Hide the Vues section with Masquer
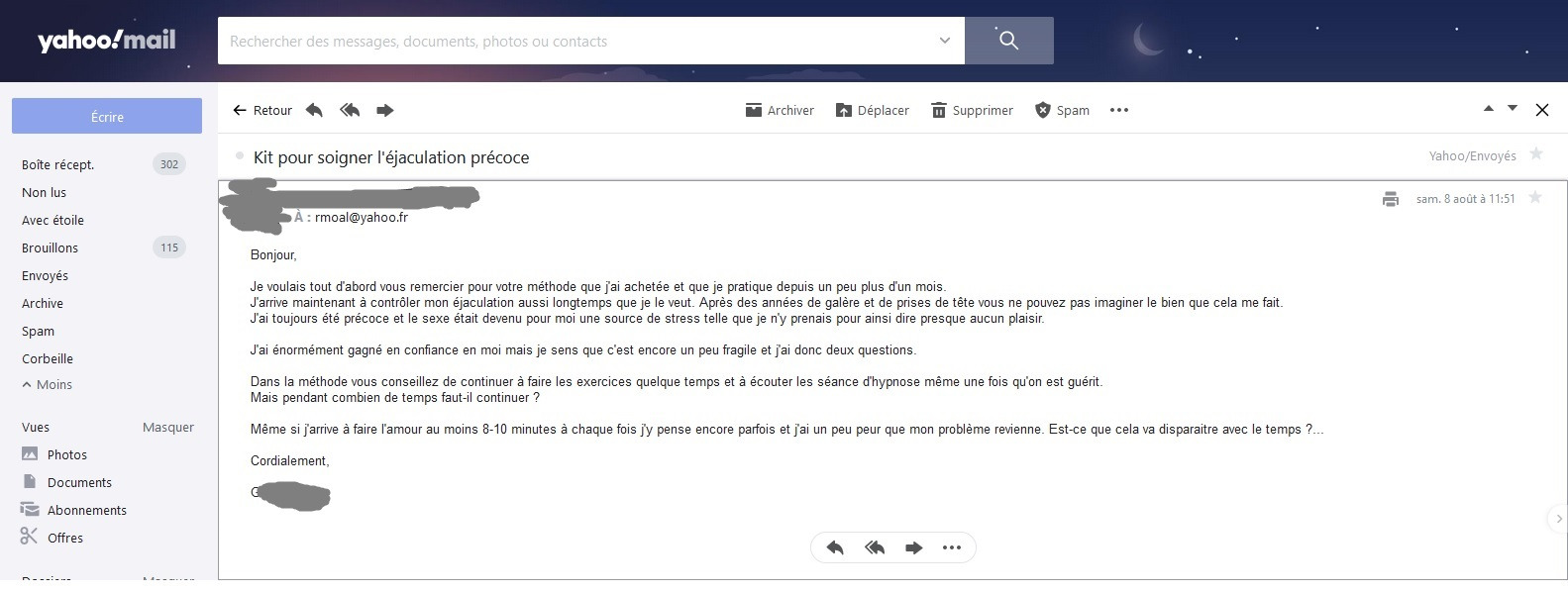The width and height of the screenshot is (1568, 594). click(x=168, y=427)
